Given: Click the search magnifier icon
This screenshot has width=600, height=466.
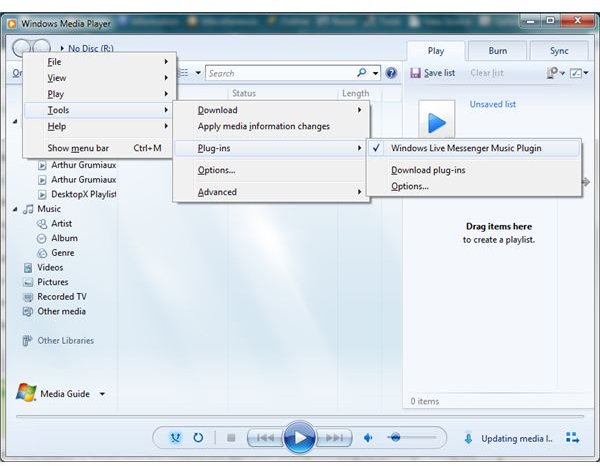Looking at the screenshot, I should [x=361, y=72].
